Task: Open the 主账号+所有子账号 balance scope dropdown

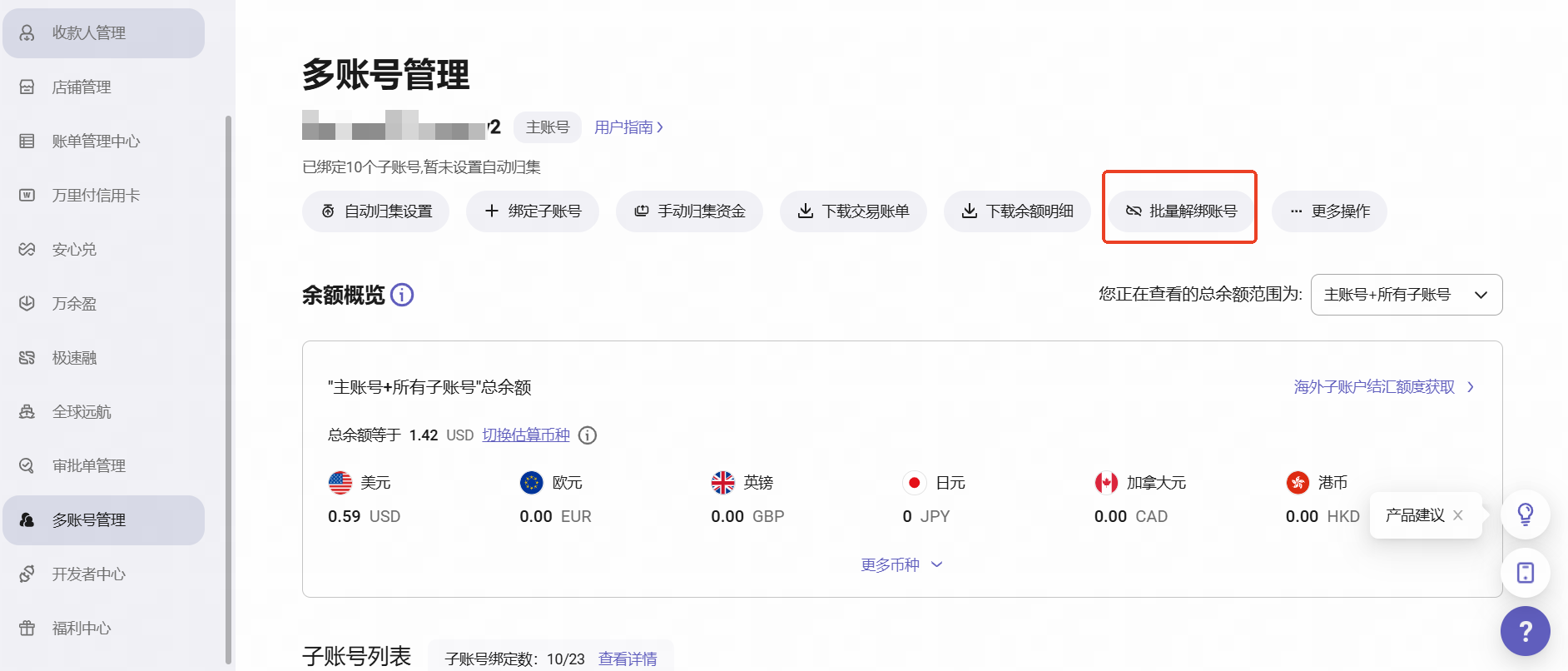Action: [x=1406, y=295]
